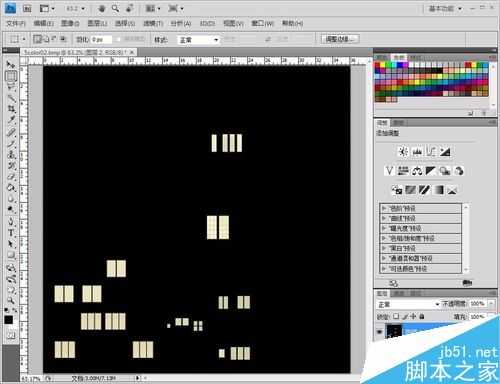Open the layer blend mode dropdown
The height and width of the screenshot is (384, 500).
[x=408, y=304]
